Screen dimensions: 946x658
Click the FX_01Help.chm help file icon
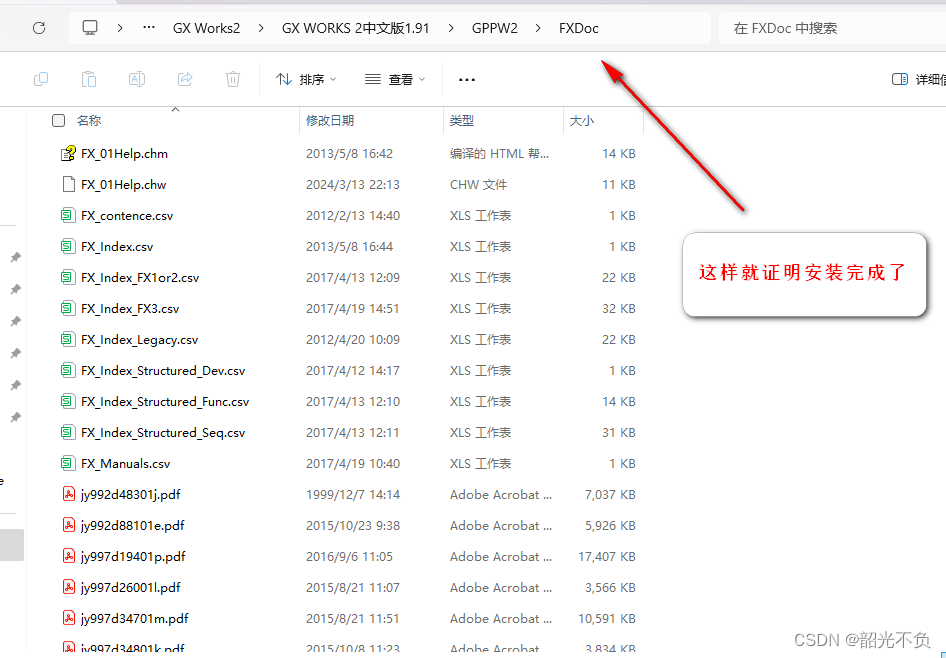coord(69,153)
